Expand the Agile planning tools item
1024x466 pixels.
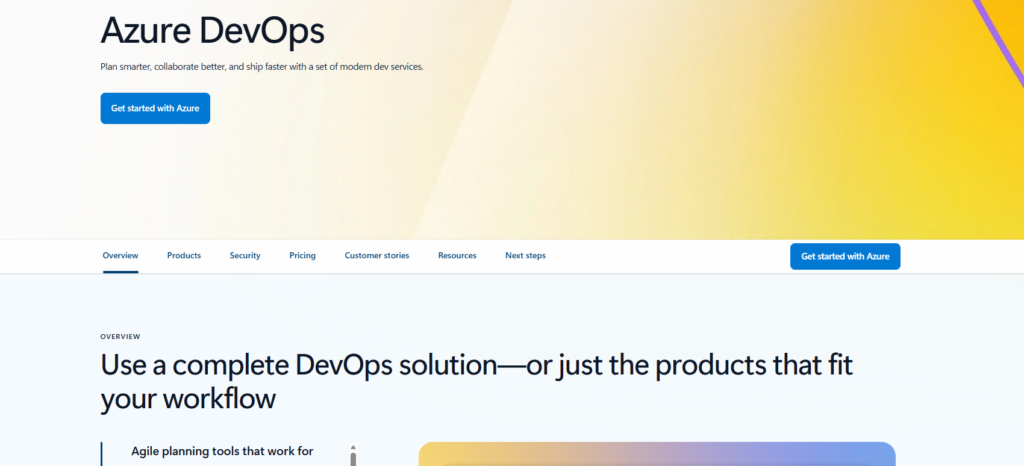(222, 452)
